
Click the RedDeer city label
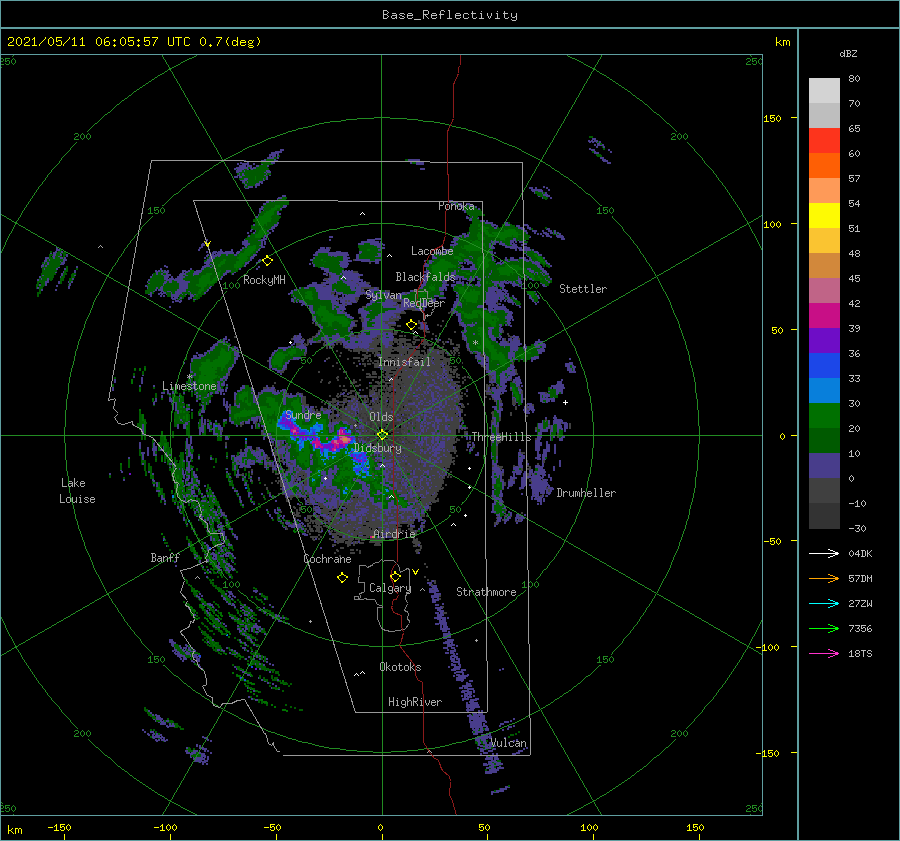pyautogui.click(x=424, y=303)
